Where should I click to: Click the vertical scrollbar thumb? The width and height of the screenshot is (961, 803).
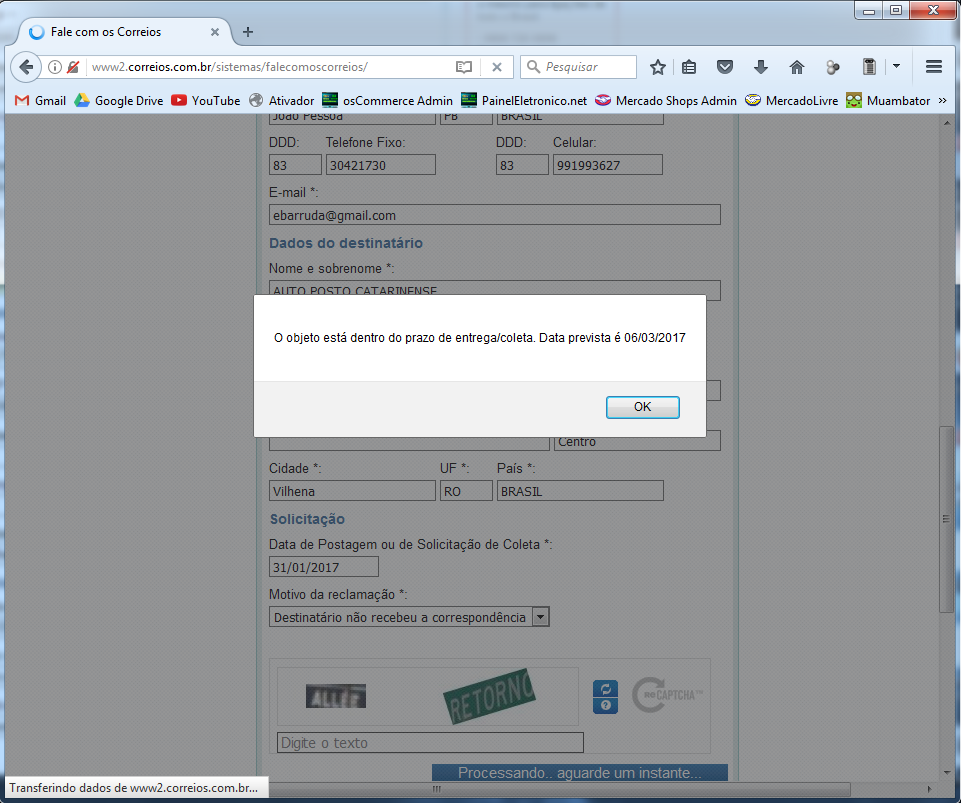[x=947, y=519]
